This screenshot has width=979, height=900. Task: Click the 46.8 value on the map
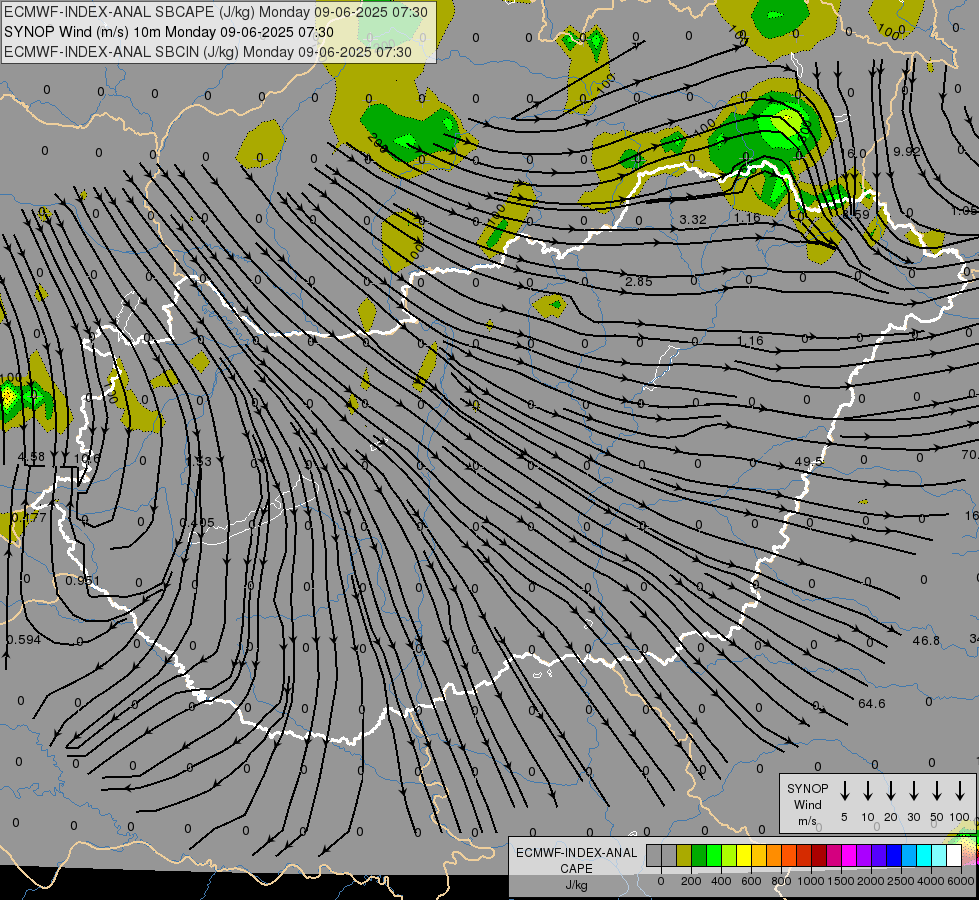click(926, 641)
